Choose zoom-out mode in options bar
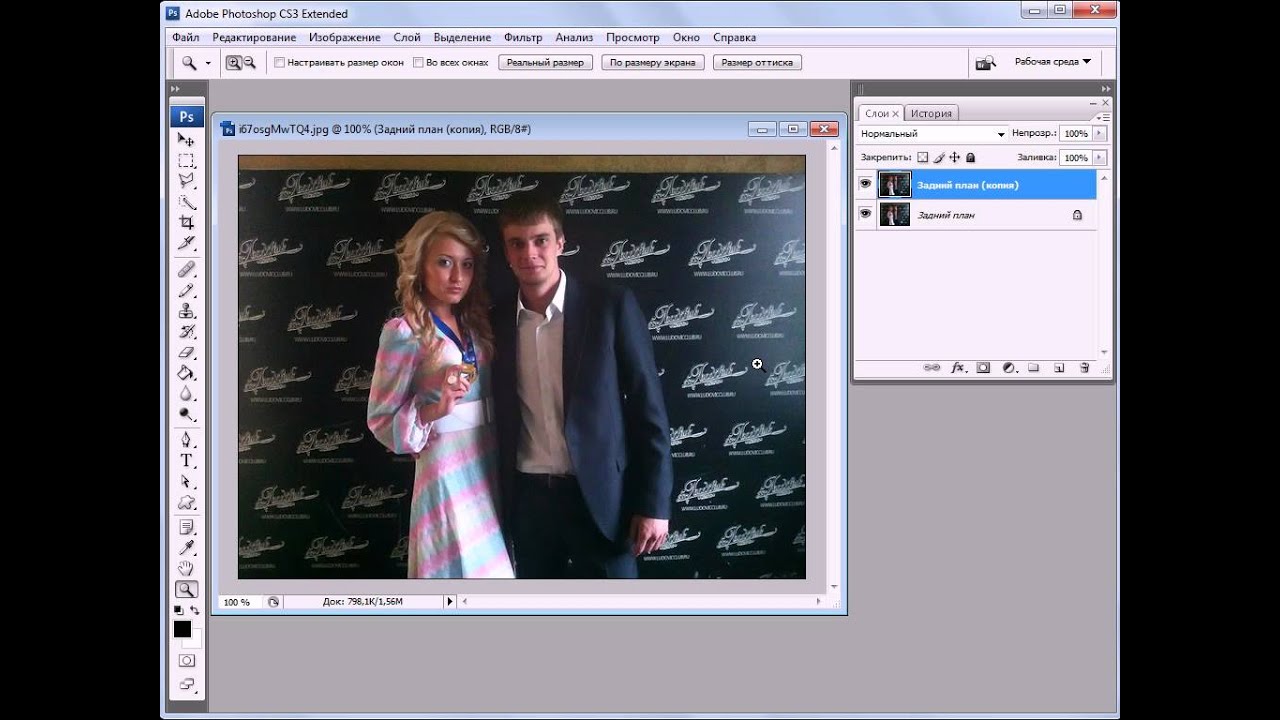 [249, 62]
